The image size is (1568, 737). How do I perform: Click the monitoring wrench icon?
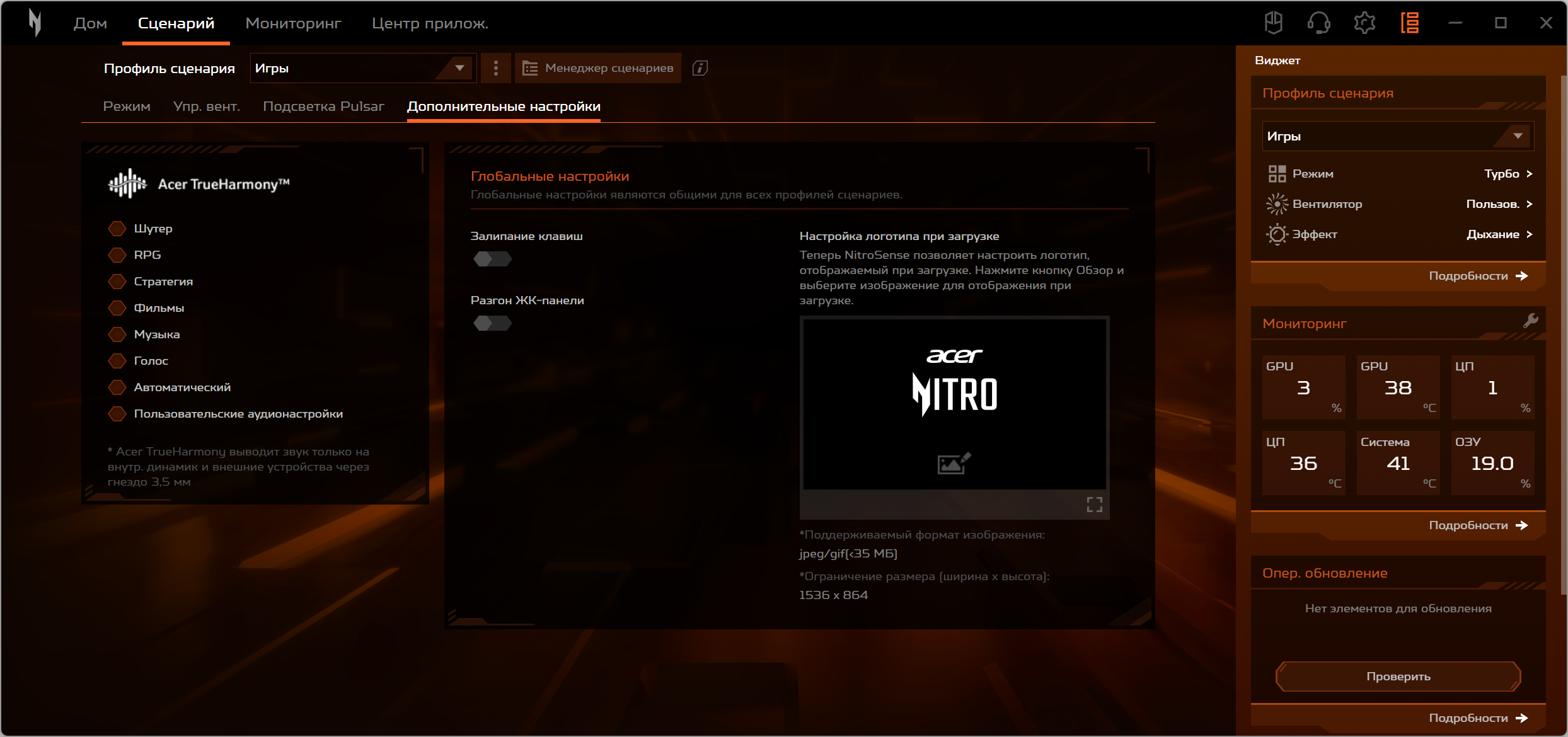(1530, 321)
